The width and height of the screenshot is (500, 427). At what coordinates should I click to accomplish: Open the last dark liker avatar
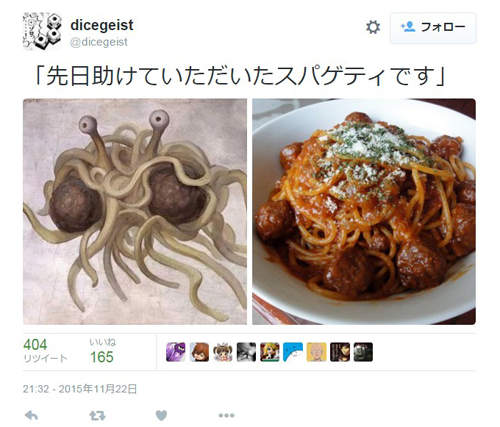[x=363, y=352]
